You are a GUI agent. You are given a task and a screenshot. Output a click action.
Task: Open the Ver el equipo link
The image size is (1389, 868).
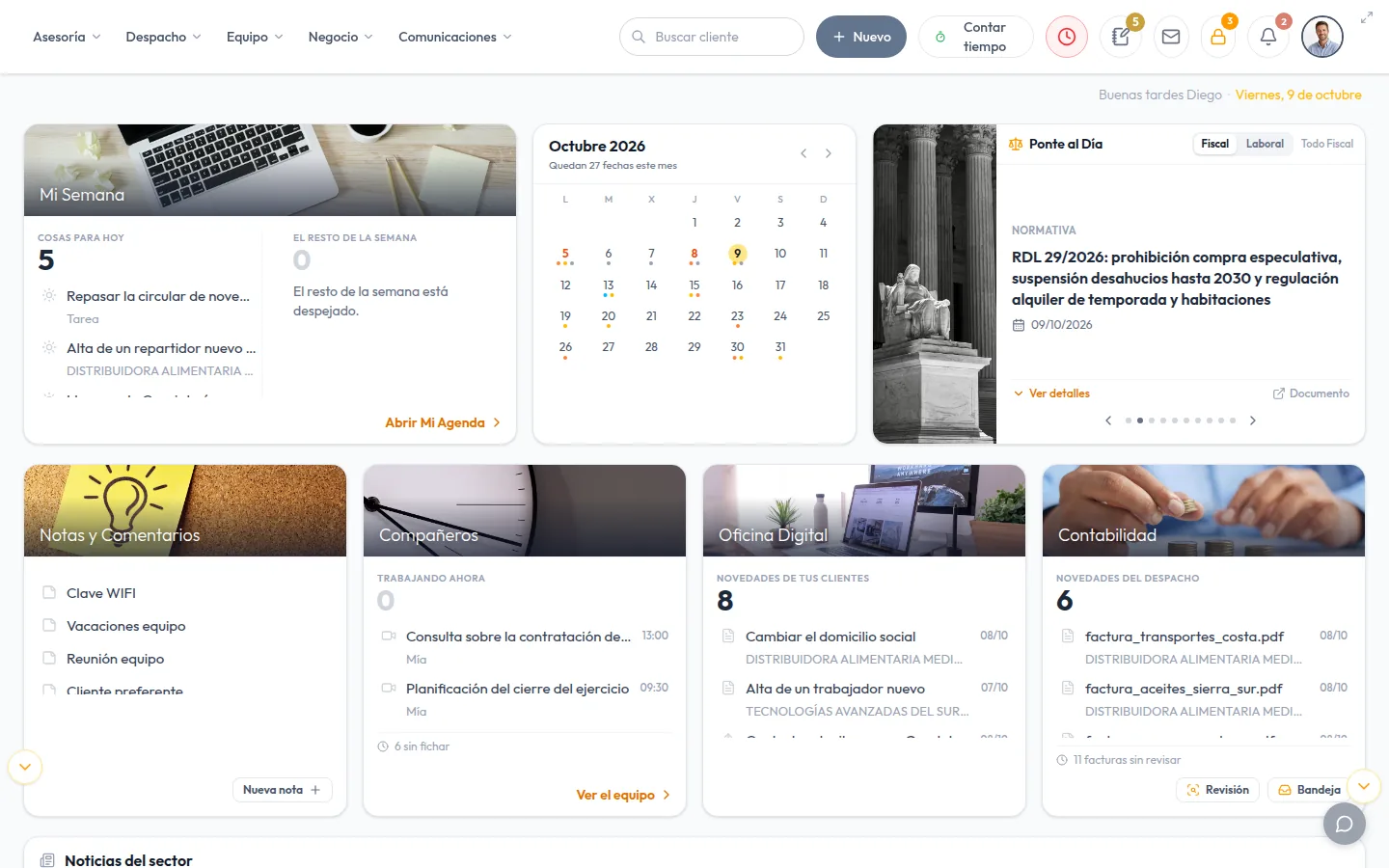[x=623, y=795]
